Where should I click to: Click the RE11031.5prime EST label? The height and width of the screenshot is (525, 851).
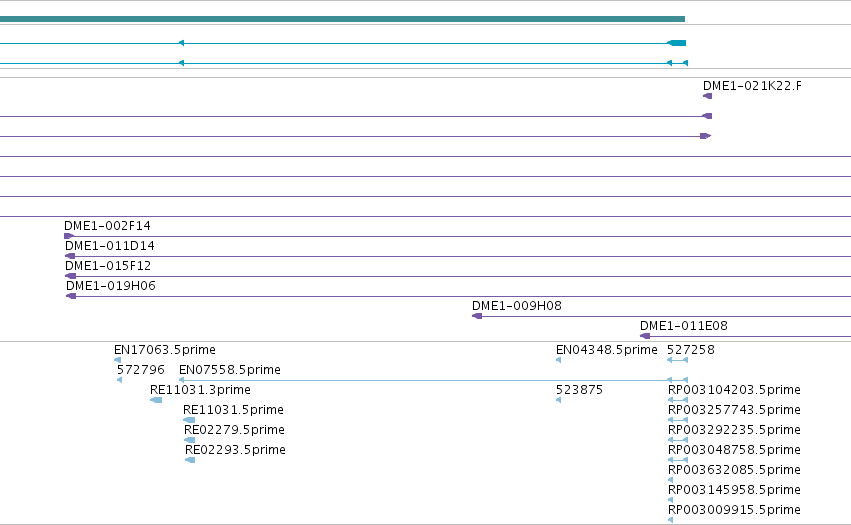tap(233, 410)
